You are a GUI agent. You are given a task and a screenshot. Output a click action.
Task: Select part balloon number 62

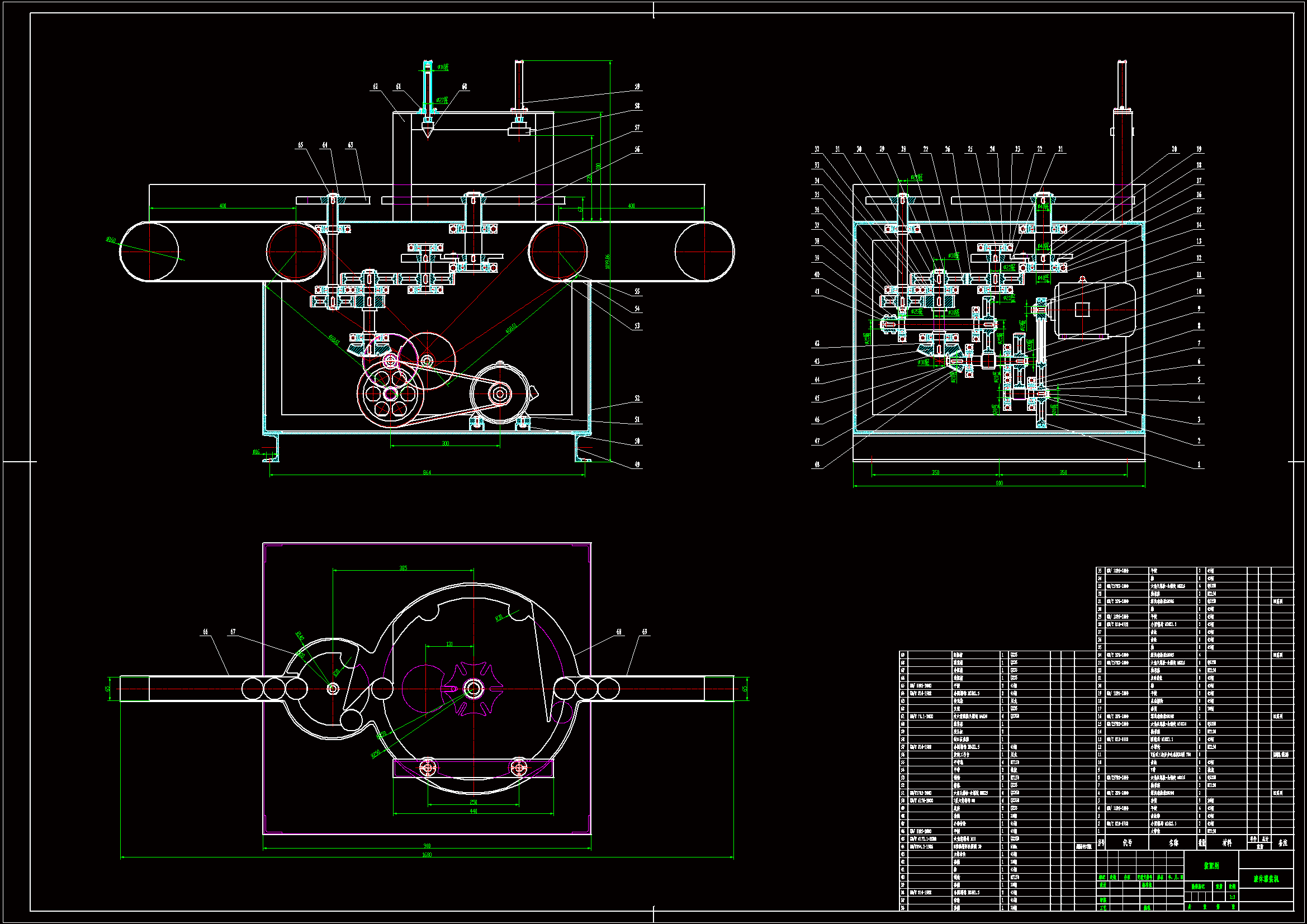point(375,87)
